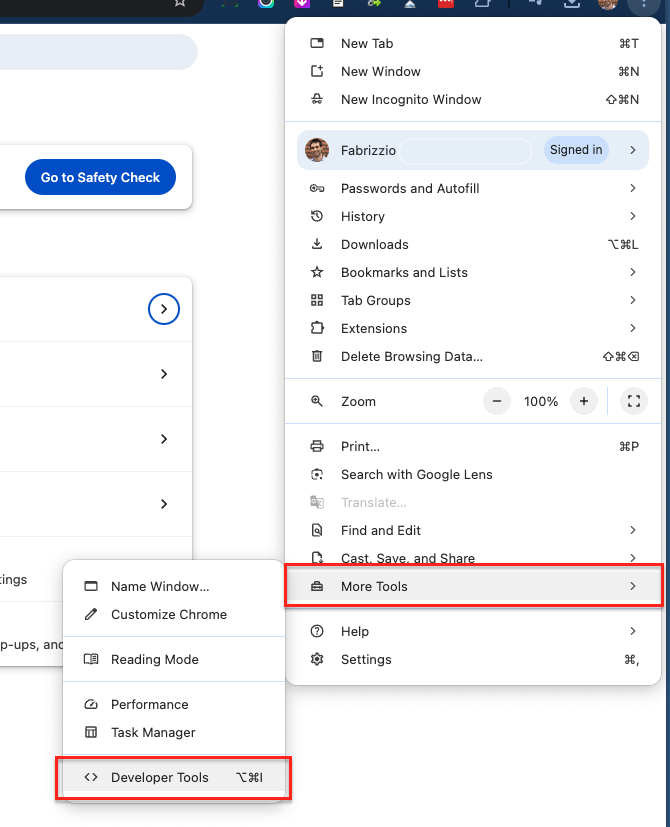This screenshot has height=827, width=670.
Task: Click the circled arrow on settings row
Action: 163,310
